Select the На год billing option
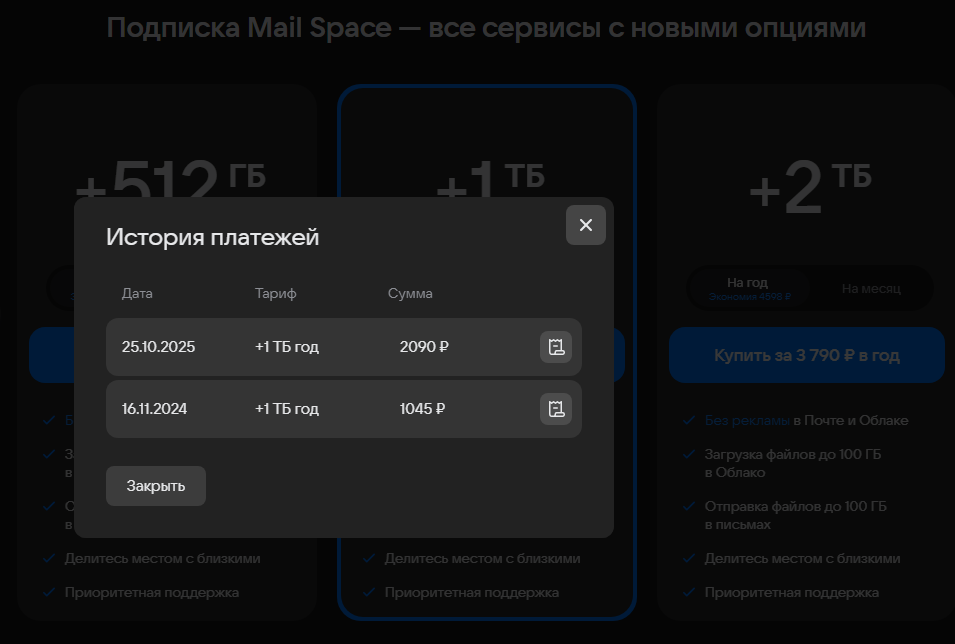Image resolution: width=955 pixels, height=644 pixels. coord(749,288)
